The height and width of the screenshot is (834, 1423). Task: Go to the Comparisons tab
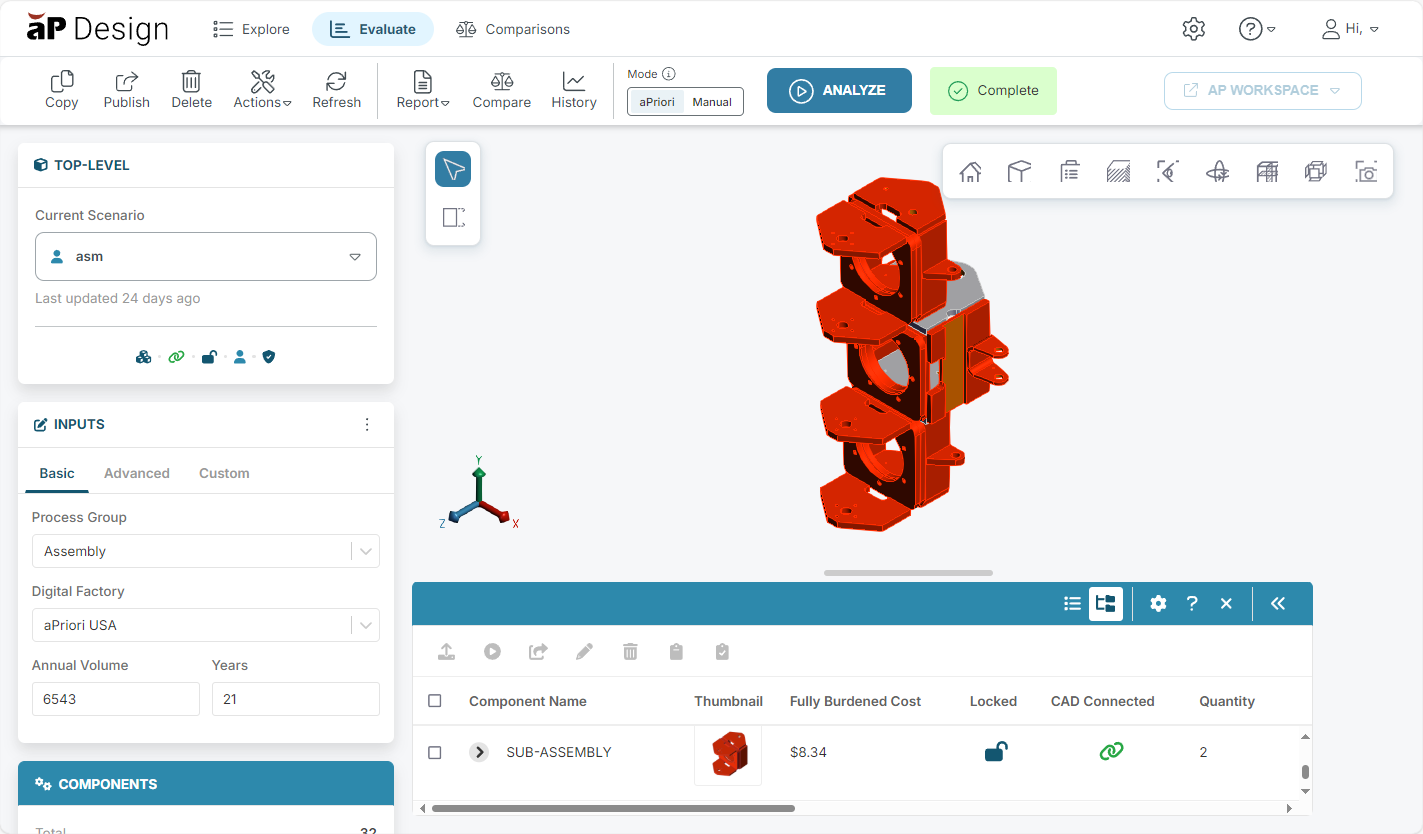pyautogui.click(x=513, y=29)
